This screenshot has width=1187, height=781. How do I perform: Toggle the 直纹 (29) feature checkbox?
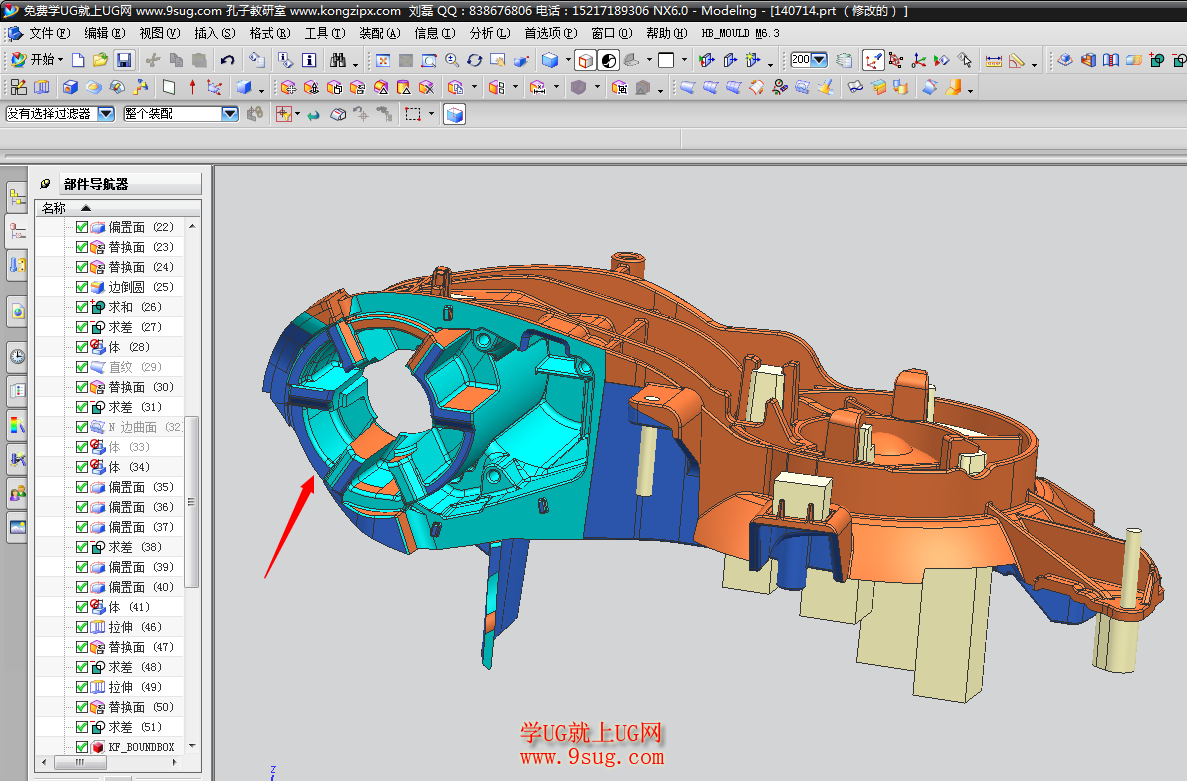[82, 367]
